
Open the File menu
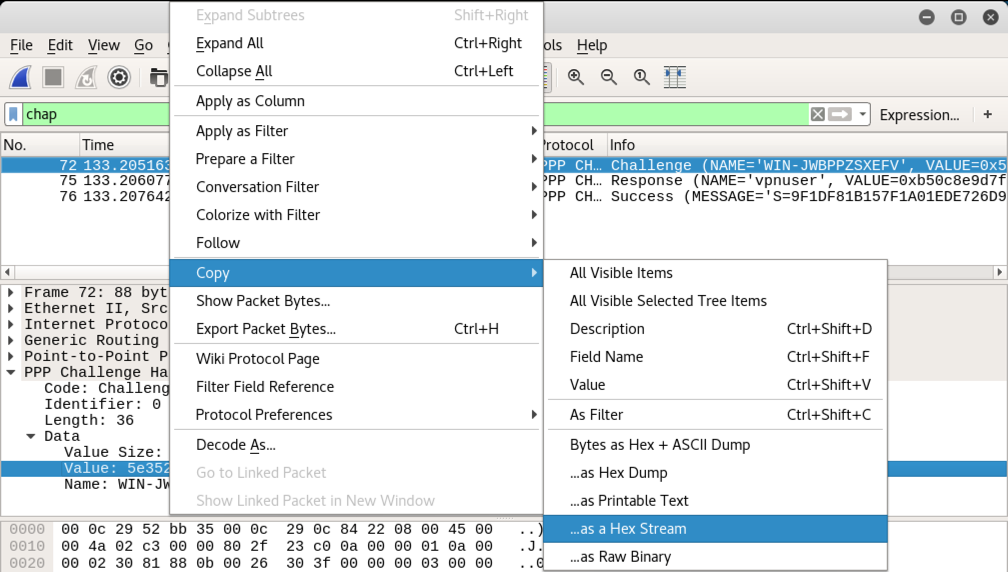tap(21, 45)
